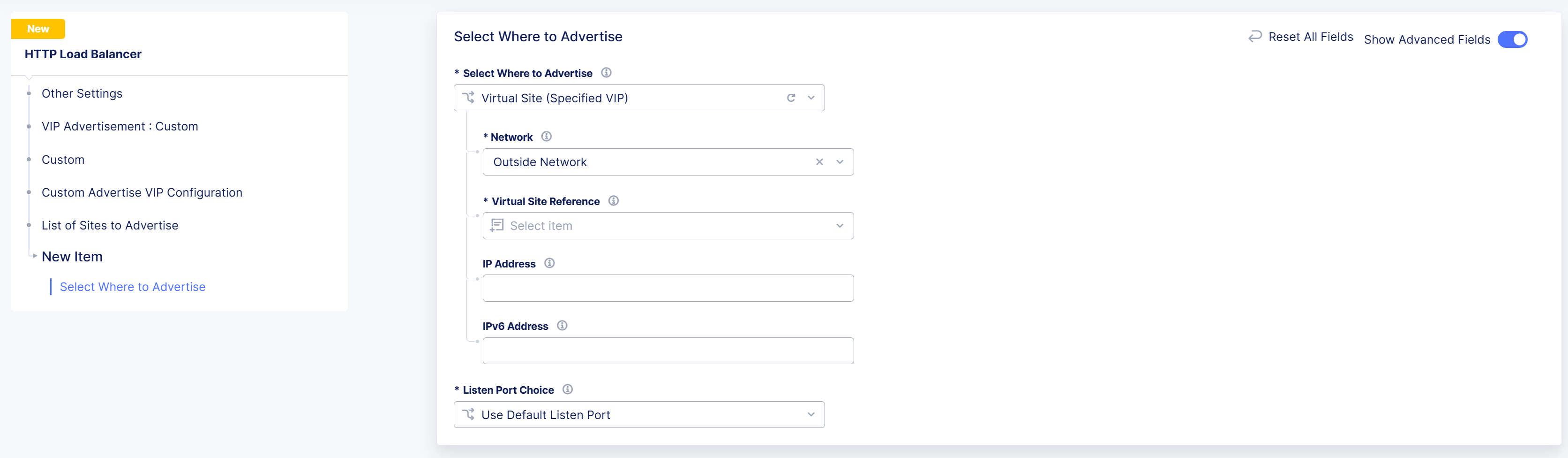Clear the Outside Network selection
1568x458 pixels.
tap(819, 162)
